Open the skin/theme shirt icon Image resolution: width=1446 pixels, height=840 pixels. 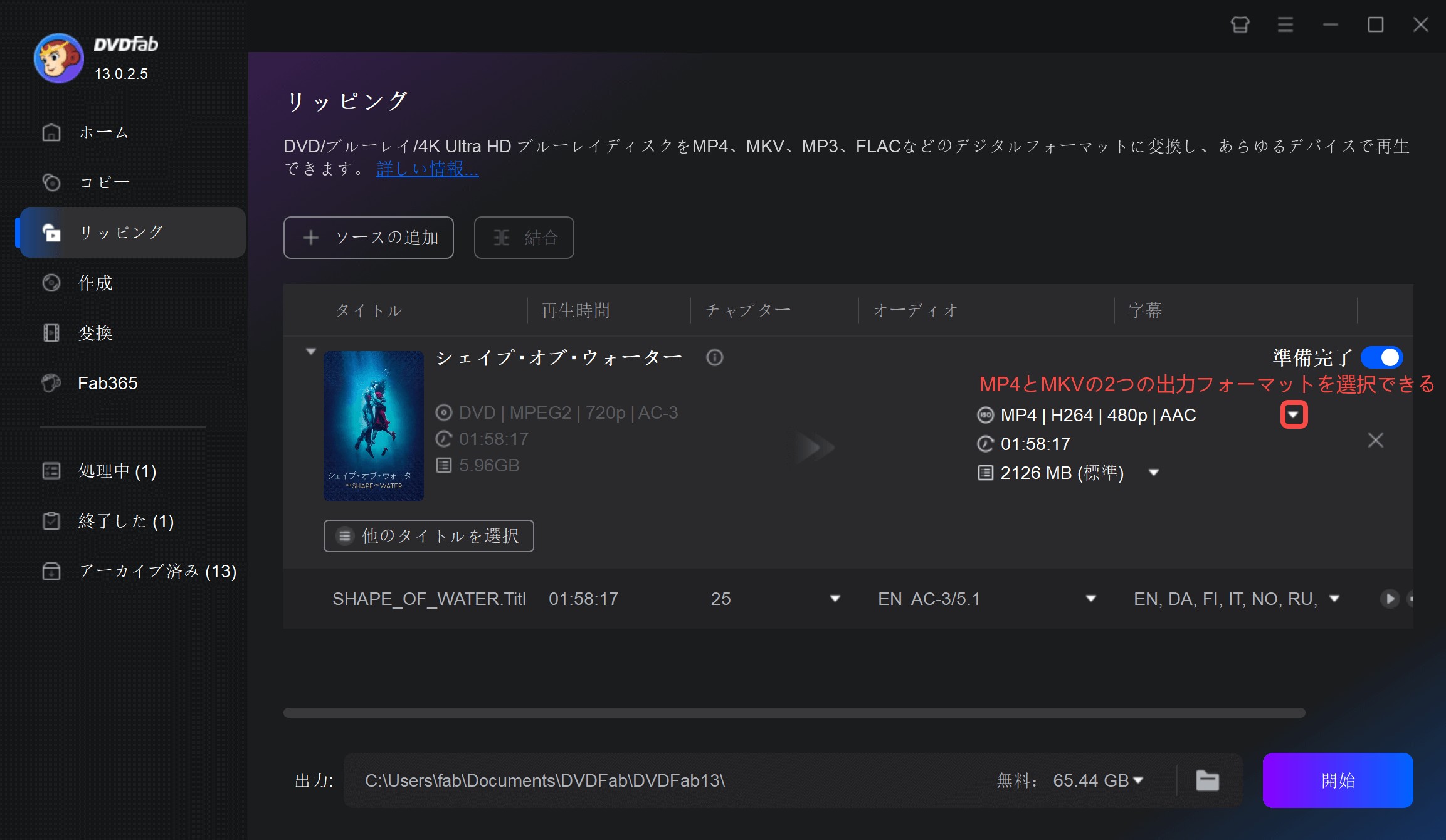coord(1240,24)
